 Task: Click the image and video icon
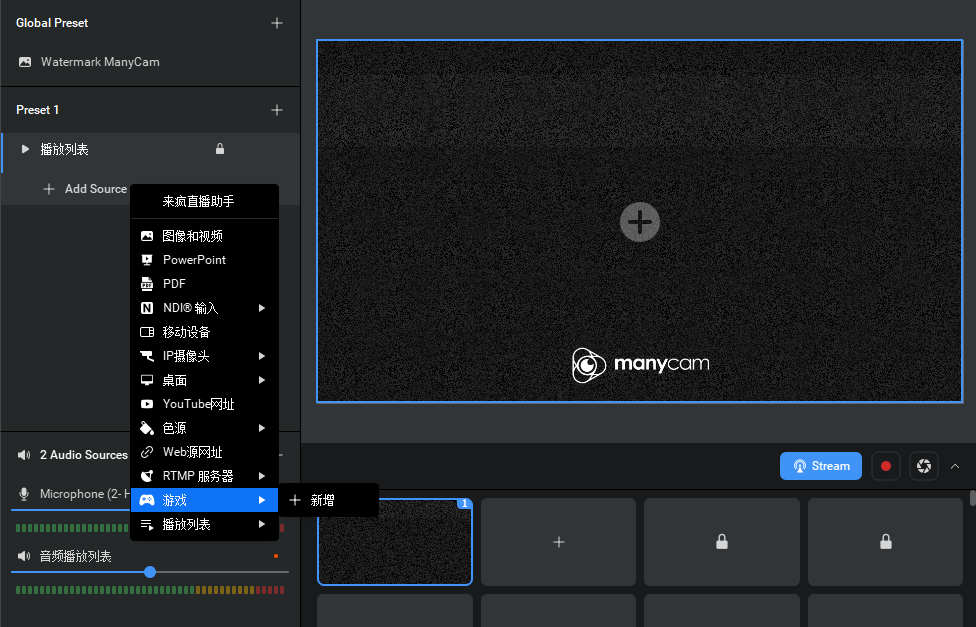pyautogui.click(x=147, y=236)
